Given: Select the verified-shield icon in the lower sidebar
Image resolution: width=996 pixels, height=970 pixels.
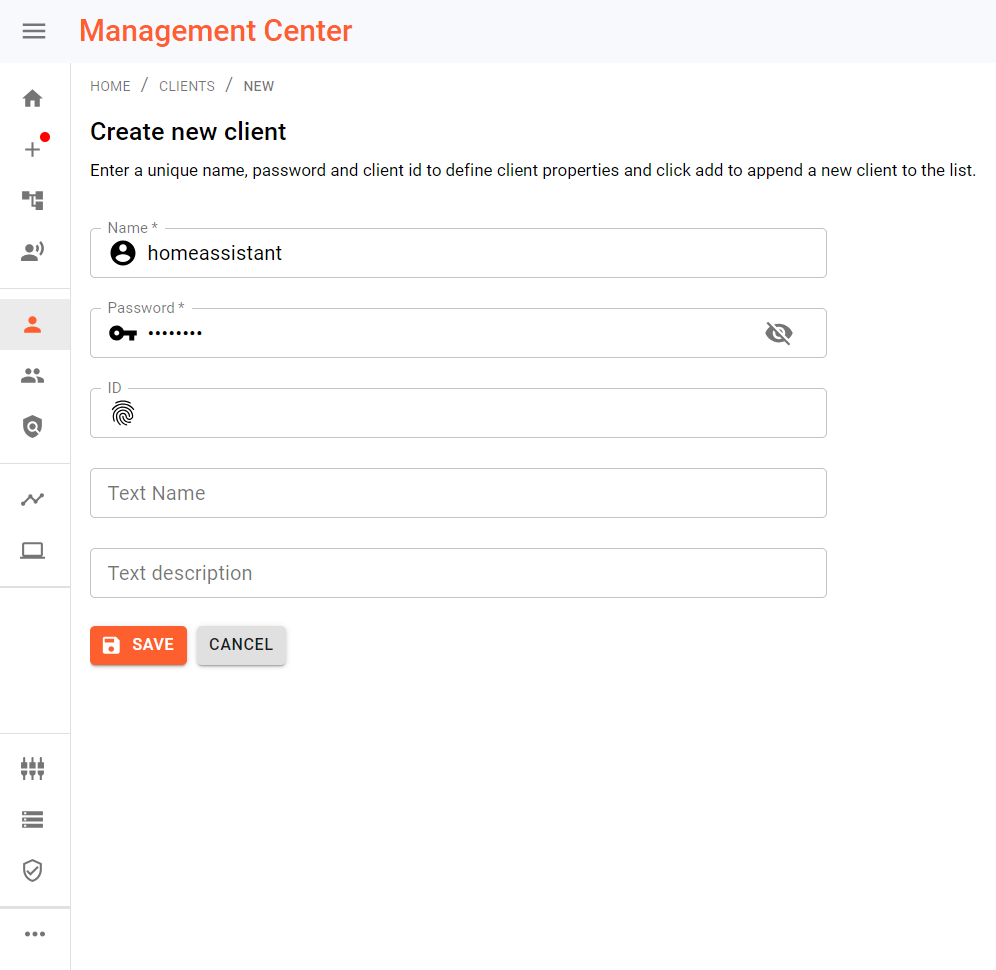Looking at the screenshot, I should coord(33,870).
